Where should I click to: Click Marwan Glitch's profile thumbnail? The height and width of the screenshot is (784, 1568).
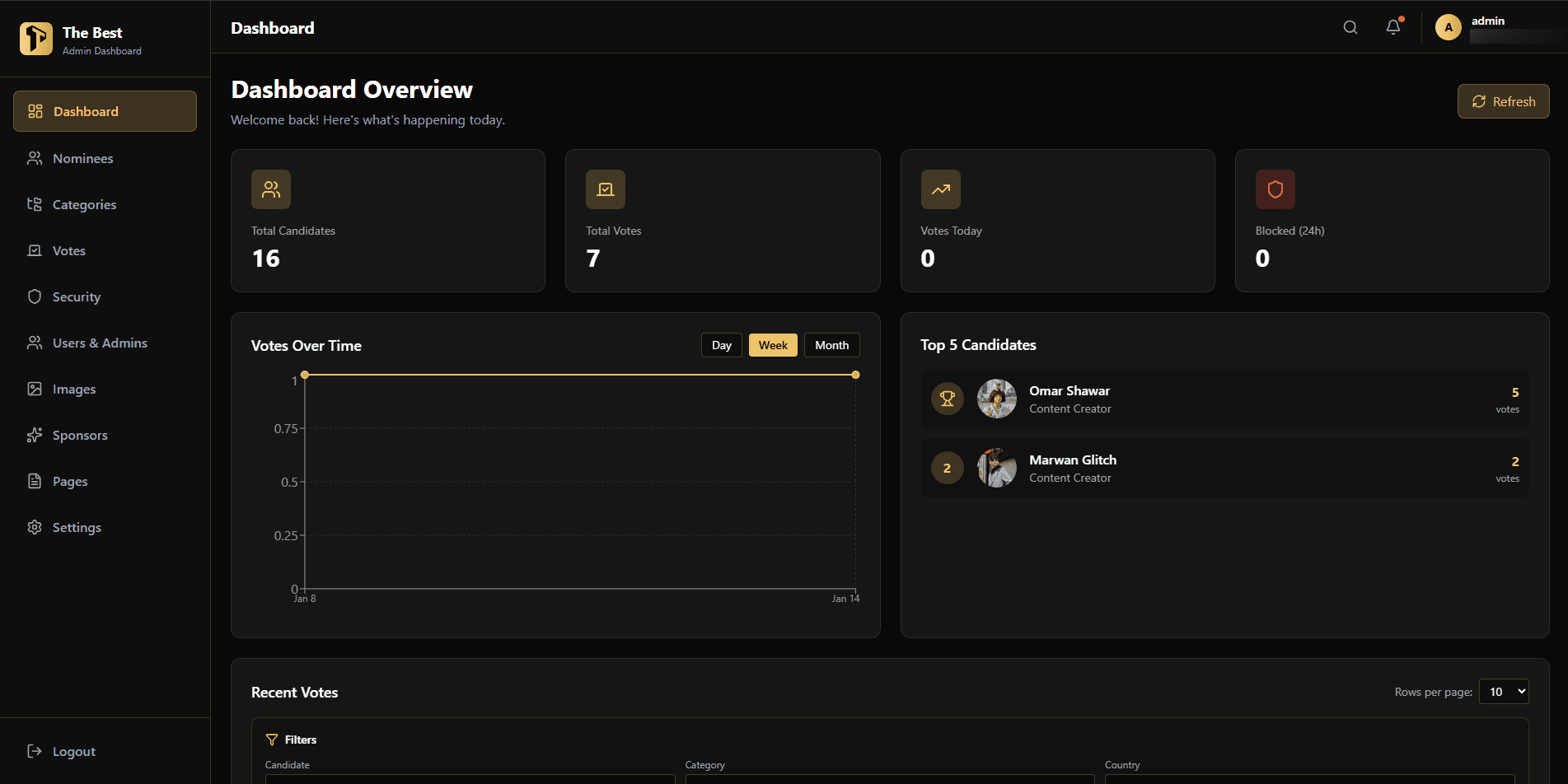[x=996, y=468]
